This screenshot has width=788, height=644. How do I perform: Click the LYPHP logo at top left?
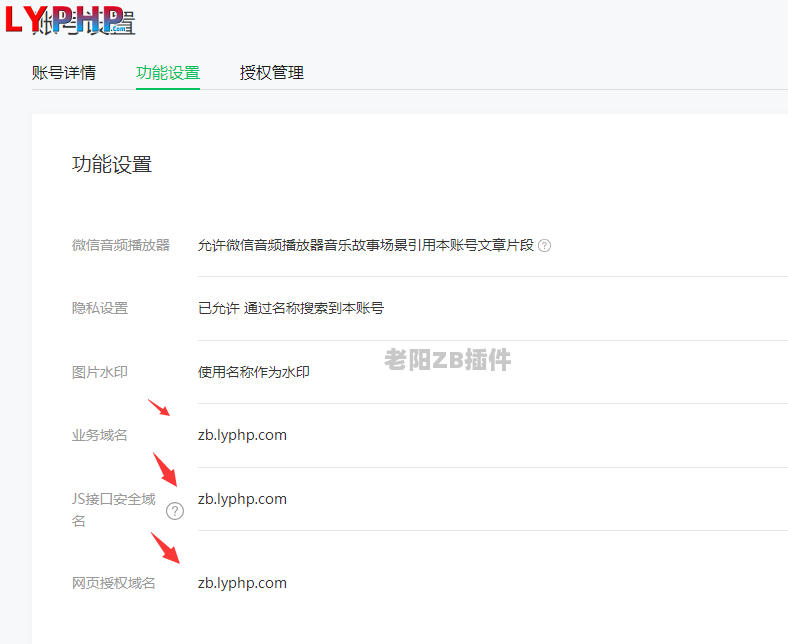[66, 19]
